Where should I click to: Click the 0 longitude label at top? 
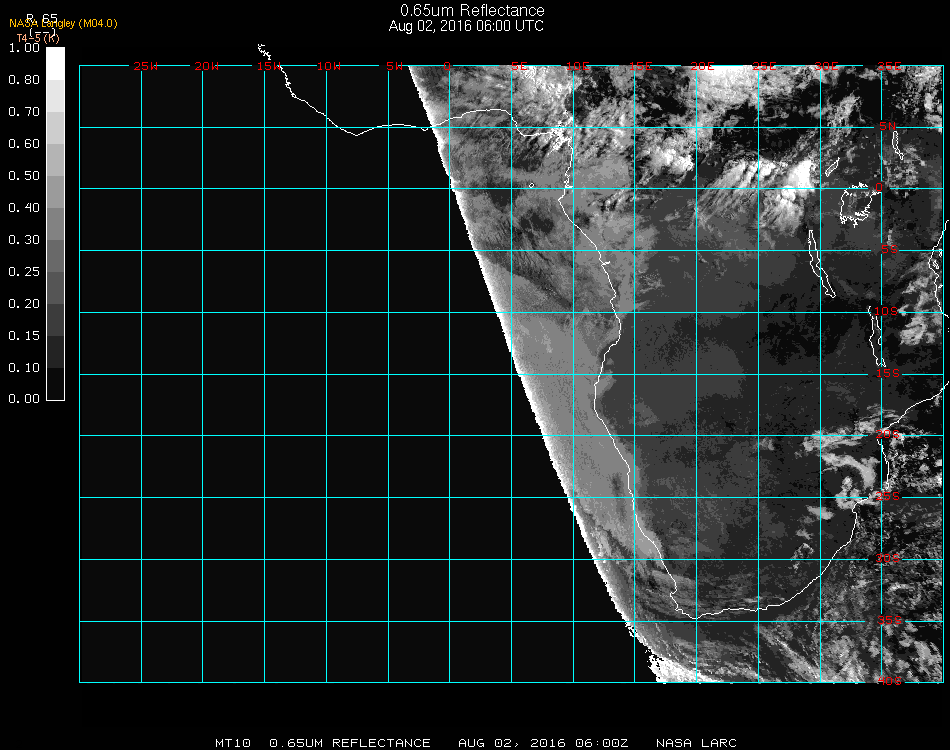point(447,66)
